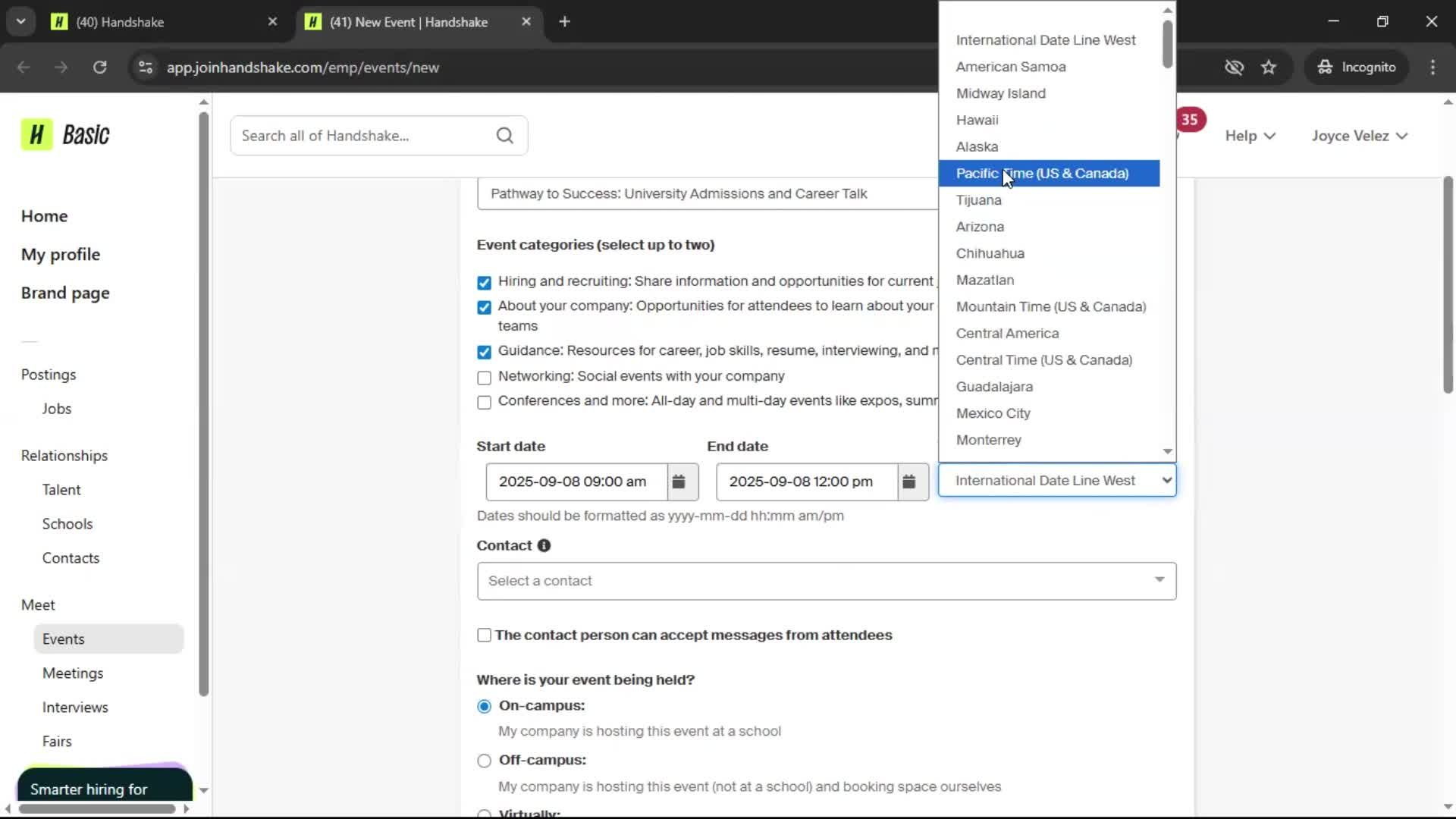Image resolution: width=1456 pixels, height=819 pixels.
Task: View site information icon
Action: click(146, 67)
